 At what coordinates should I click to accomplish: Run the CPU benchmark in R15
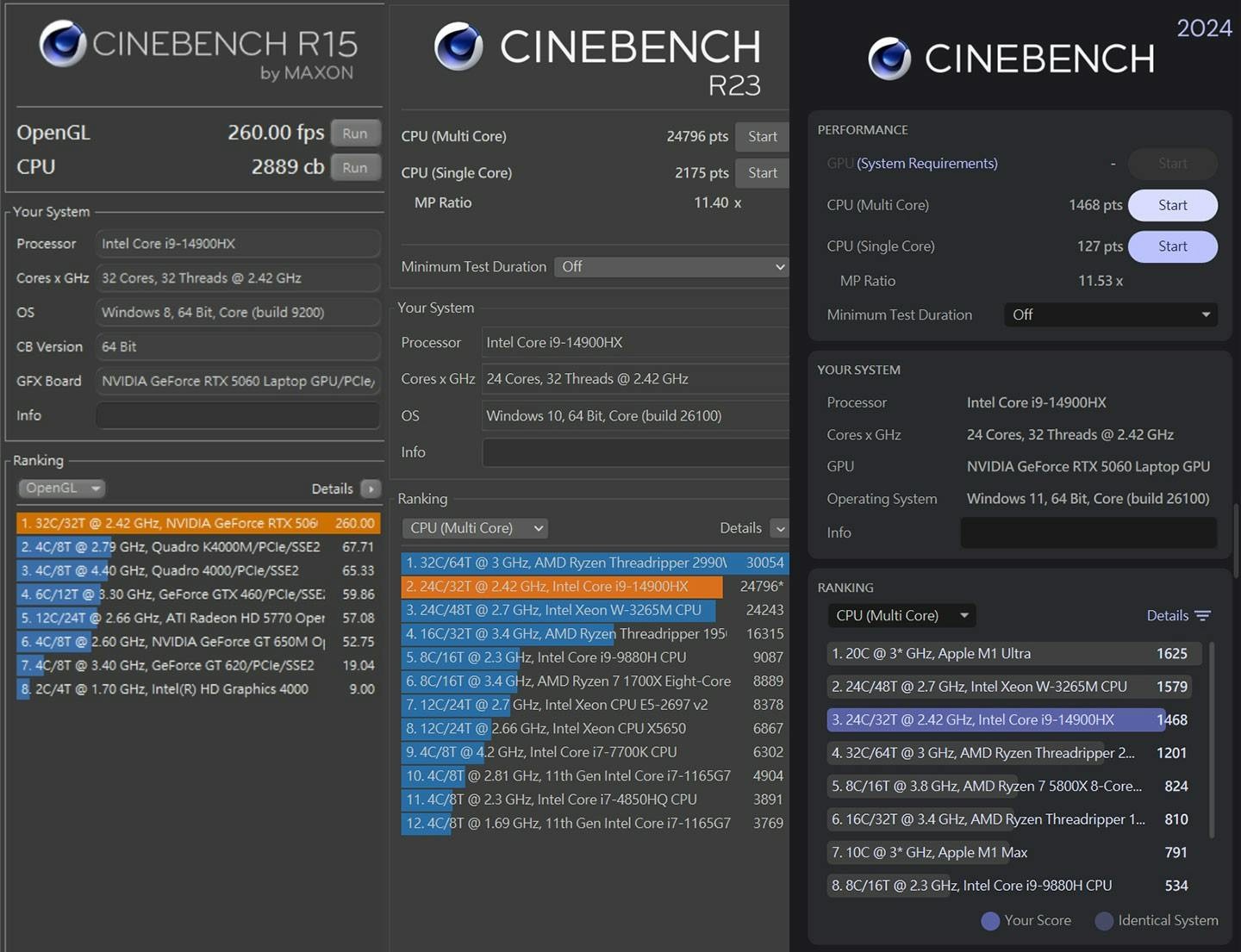355,168
